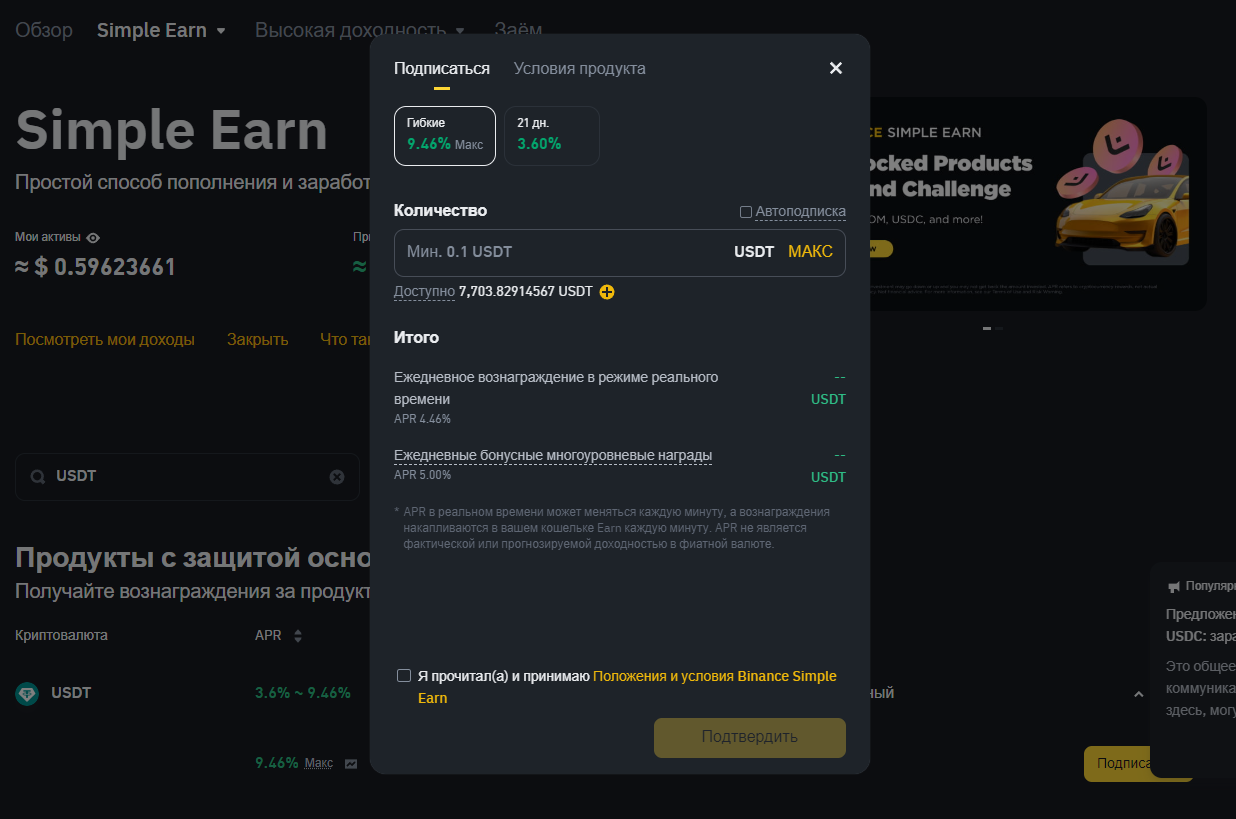Click the USDT coin icon in the product row
Viewport: 1236px width, 819px height.
27,693
